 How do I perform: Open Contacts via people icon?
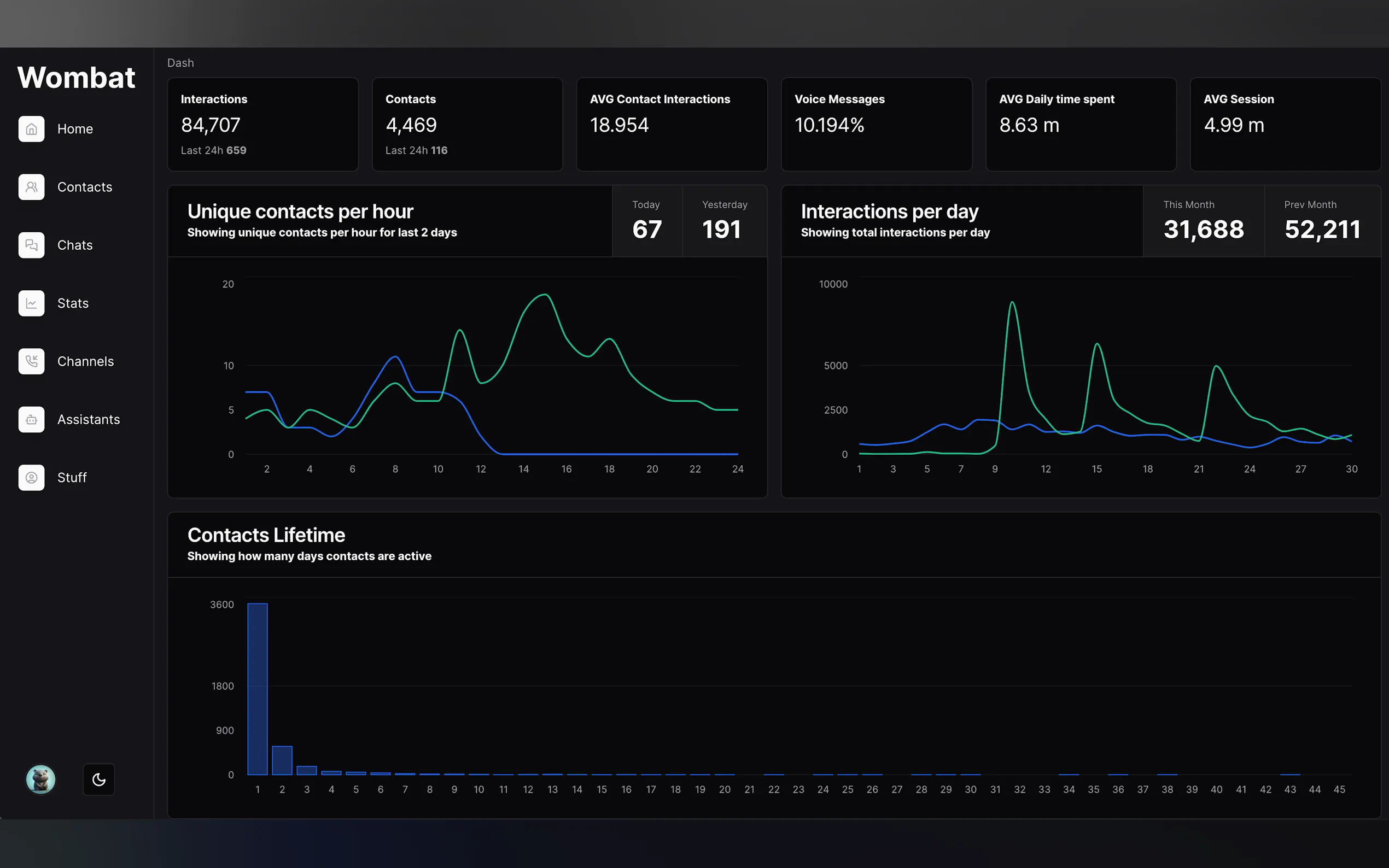coord(31,187)
